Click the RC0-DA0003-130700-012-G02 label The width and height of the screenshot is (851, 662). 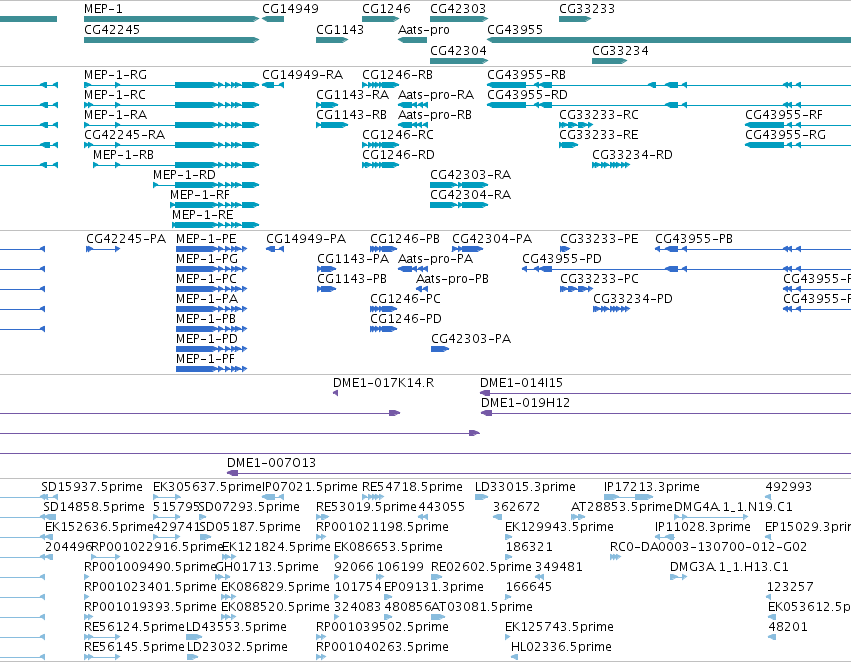point(708,546)
